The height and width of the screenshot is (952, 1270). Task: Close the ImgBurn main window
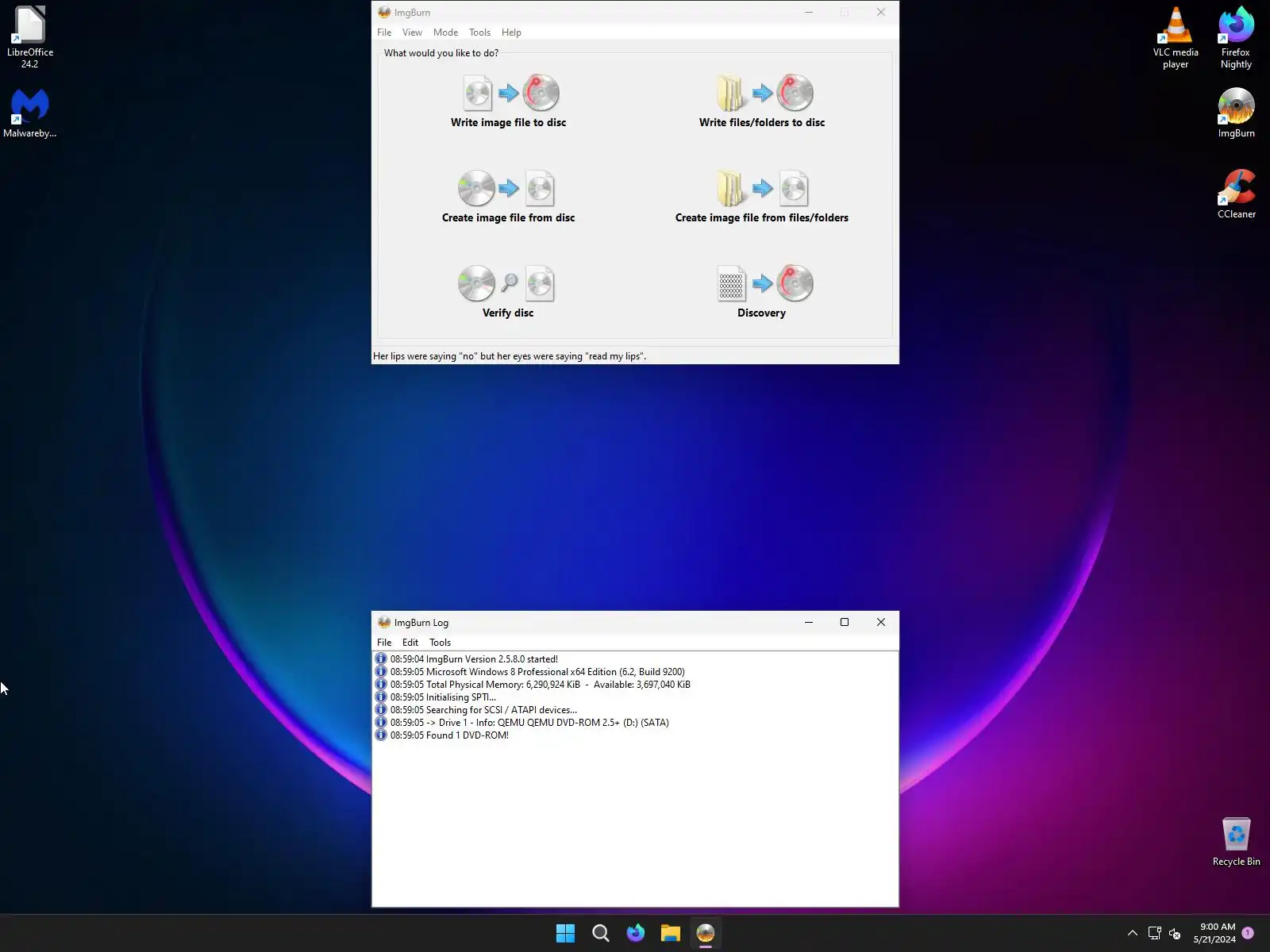tap(881, 12)
